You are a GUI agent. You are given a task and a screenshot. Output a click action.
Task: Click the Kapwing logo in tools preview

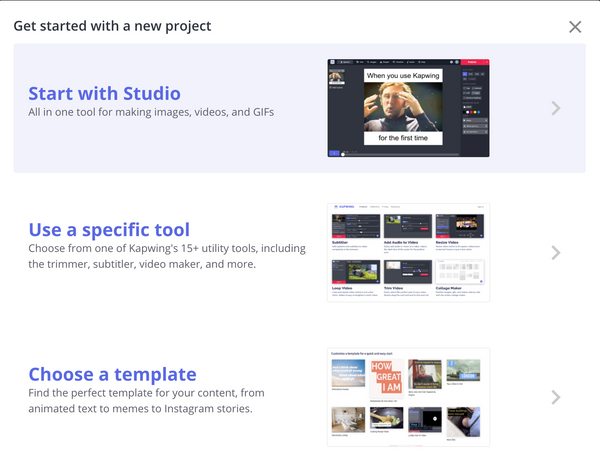coord(345,208)
